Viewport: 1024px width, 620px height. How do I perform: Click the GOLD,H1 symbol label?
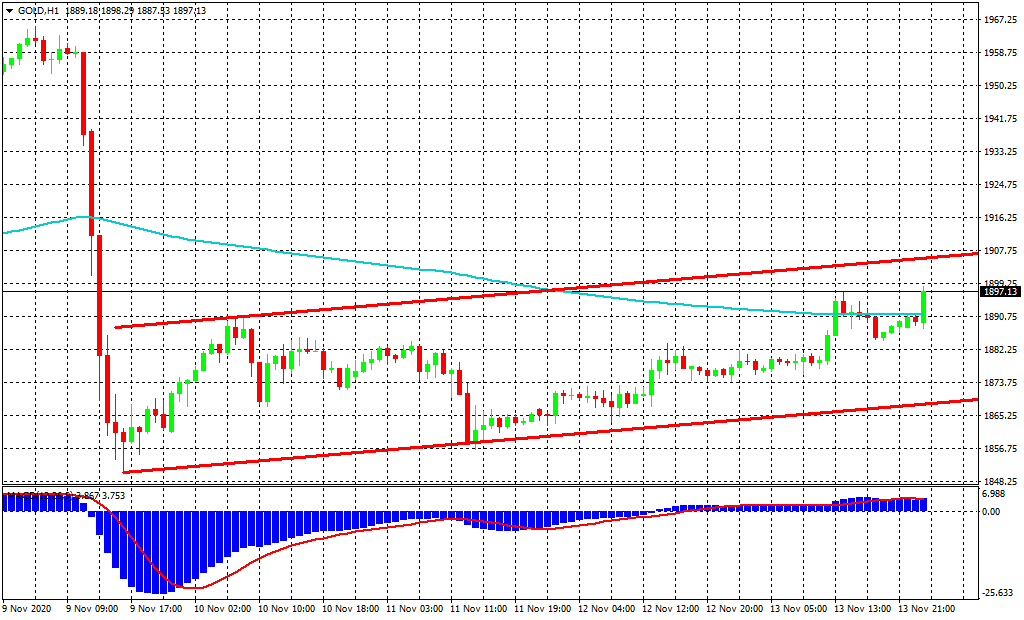37,9
